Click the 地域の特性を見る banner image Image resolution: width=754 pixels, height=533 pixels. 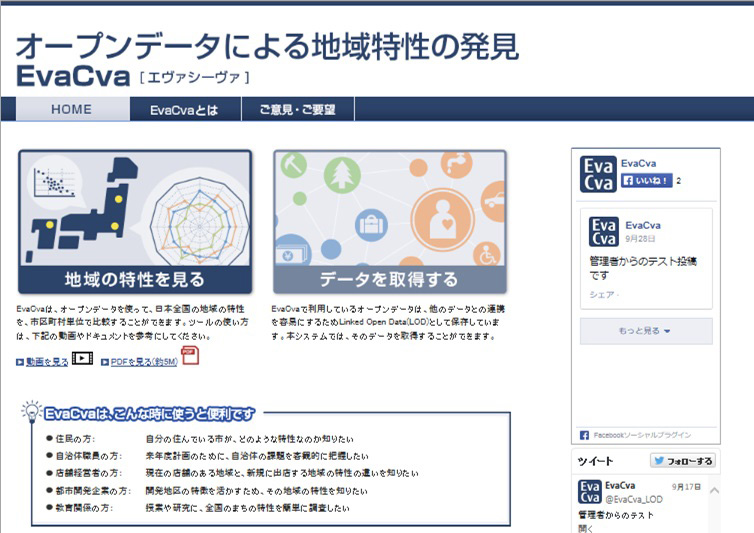pyautogui.click(x=135, y=222)
